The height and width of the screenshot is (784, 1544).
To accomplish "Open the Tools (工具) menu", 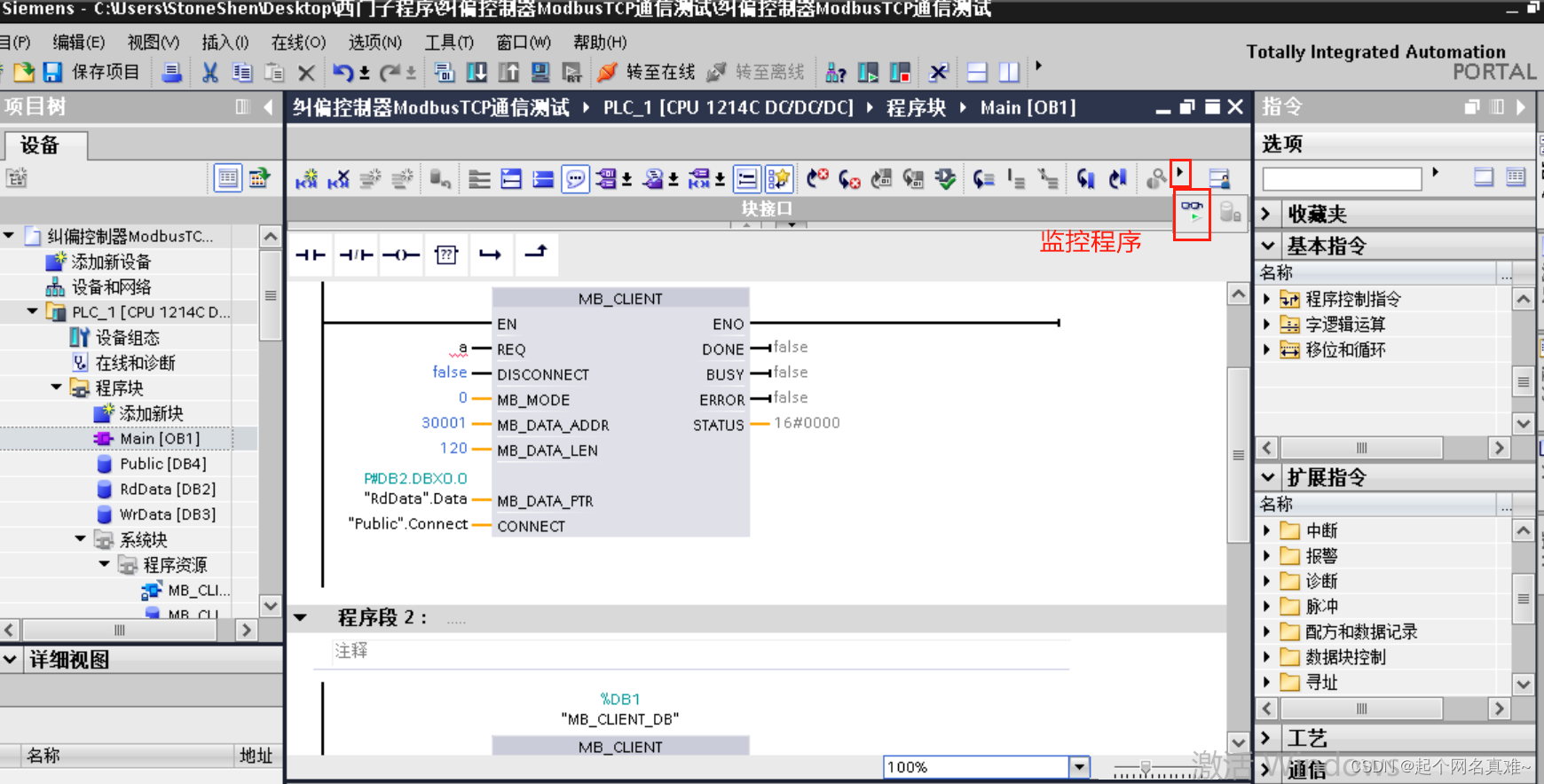I will click(x=449, y=43).
